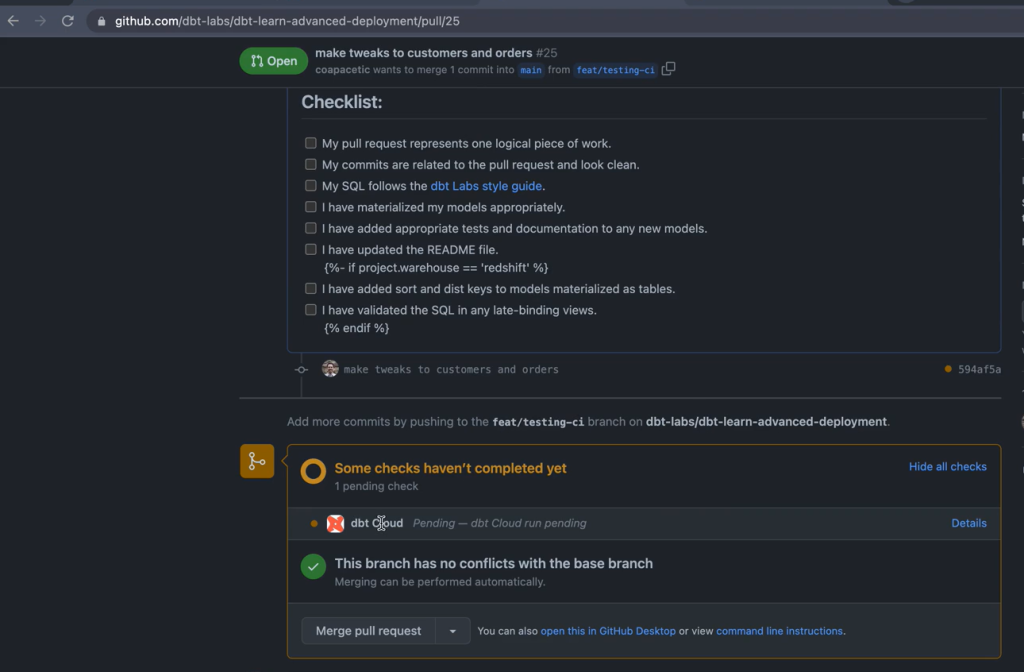The height and width of the screenshot is (672, 1024).
Task: Open the command line instructions link
Action: pos(779,631)
